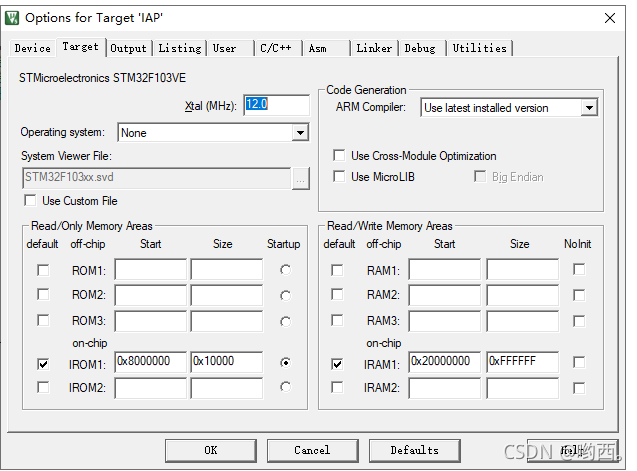The image size is (637, 471).
Task: Enable Use Custom File checkbox
Action: 30,200
